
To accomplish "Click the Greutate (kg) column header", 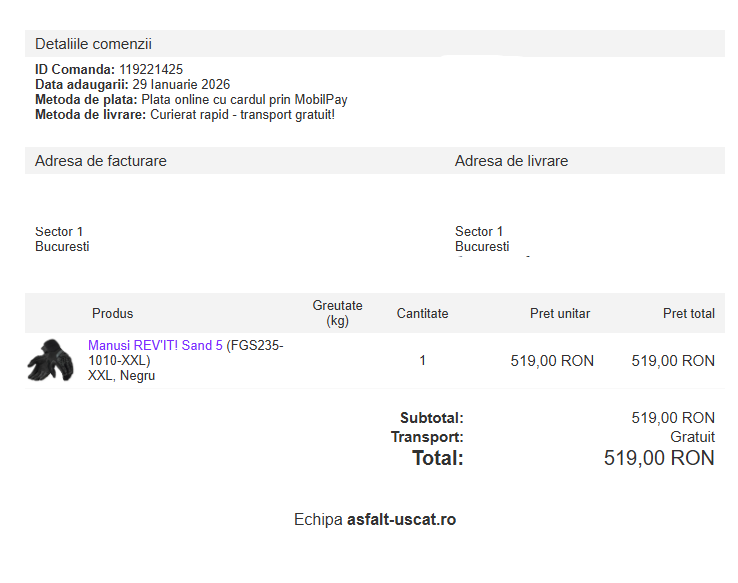I will pos(337,313).
